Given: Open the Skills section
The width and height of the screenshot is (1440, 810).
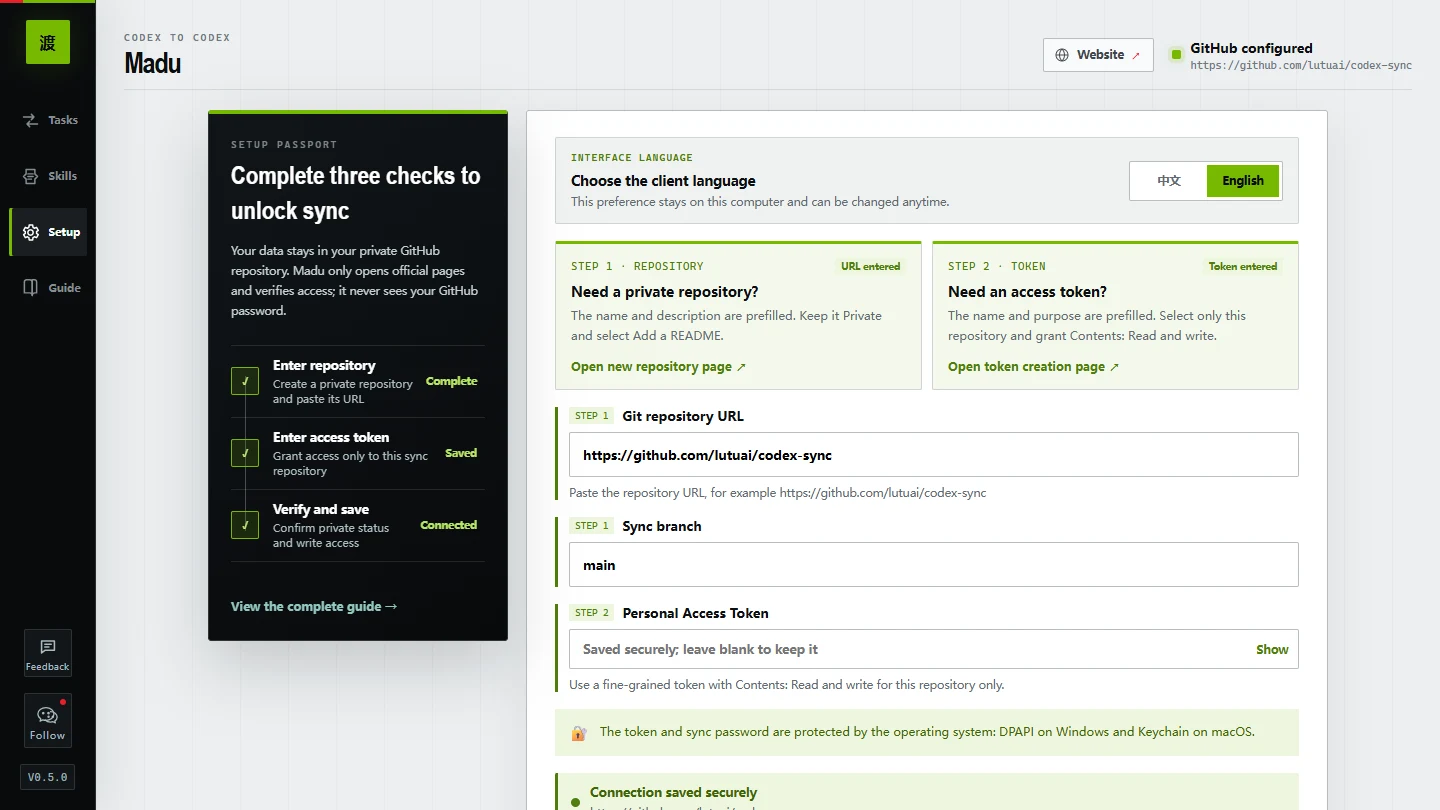Looking at the screenshot, I should (48, 176).
